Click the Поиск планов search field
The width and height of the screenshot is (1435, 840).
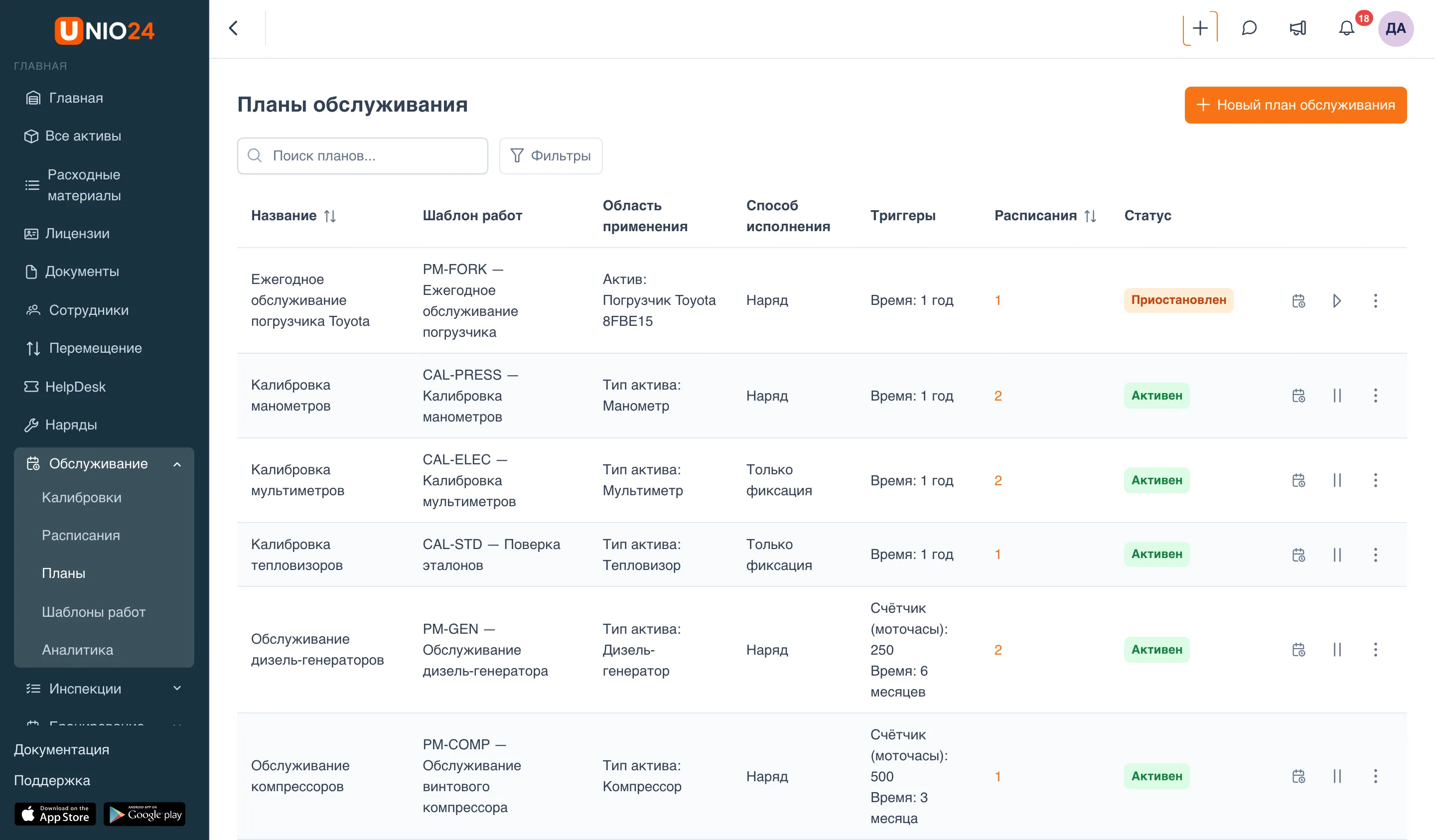(x=363, y=155)
